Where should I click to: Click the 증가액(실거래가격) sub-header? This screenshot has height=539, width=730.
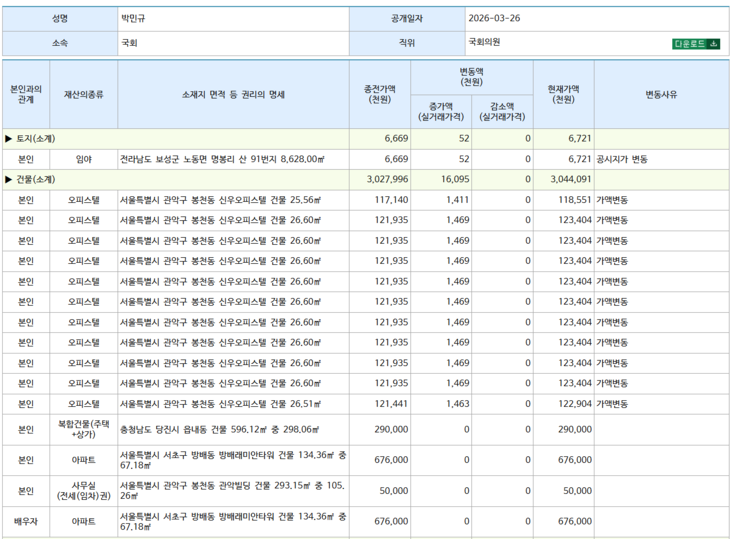441,112
